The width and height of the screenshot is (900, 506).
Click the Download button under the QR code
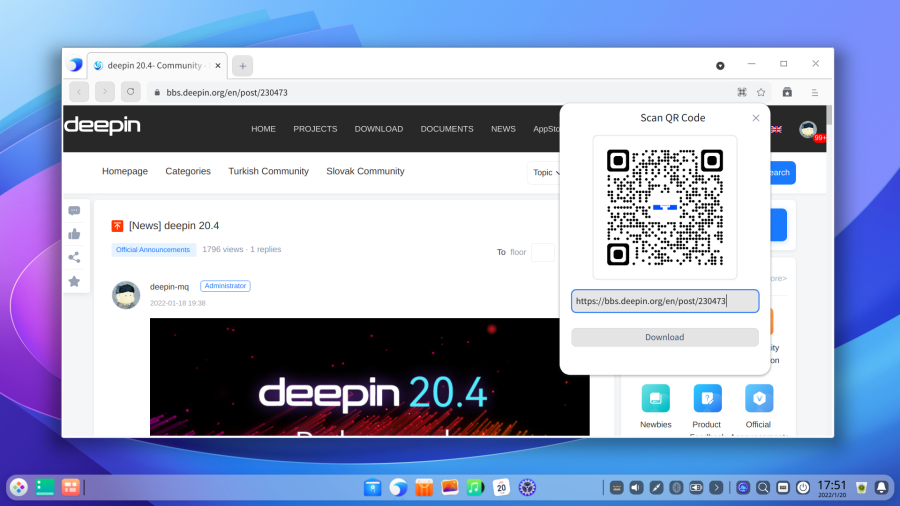click(x=665, y=337)
